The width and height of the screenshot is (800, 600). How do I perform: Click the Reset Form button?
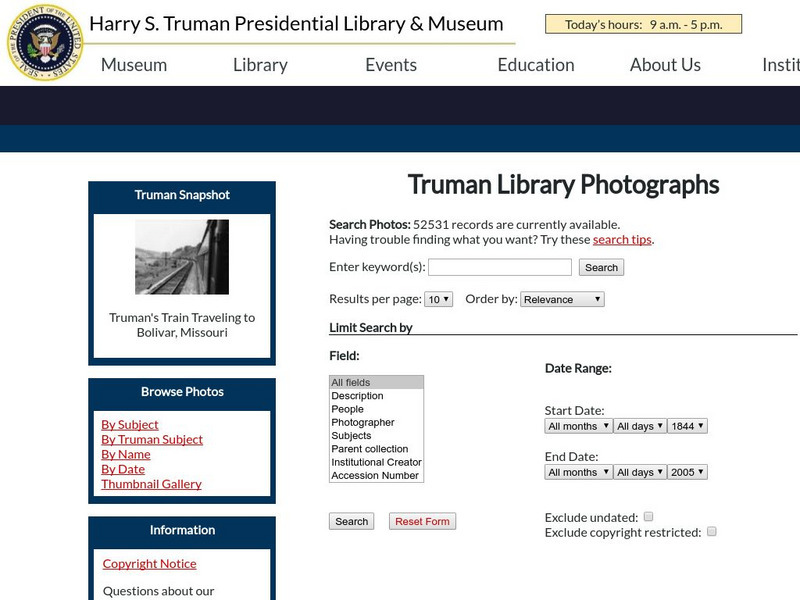[422, 521]
